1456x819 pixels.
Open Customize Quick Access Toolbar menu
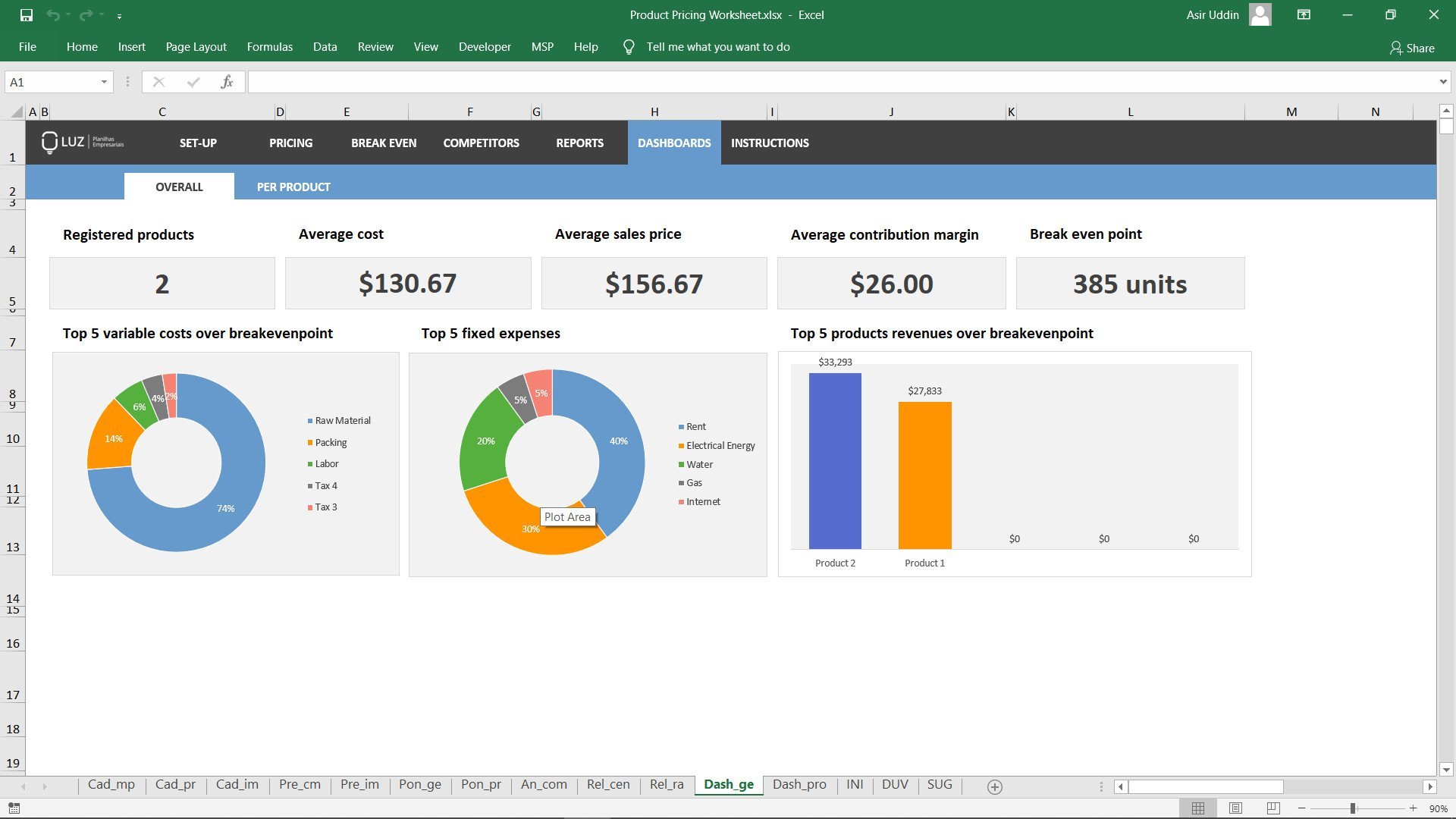(119, 14)
